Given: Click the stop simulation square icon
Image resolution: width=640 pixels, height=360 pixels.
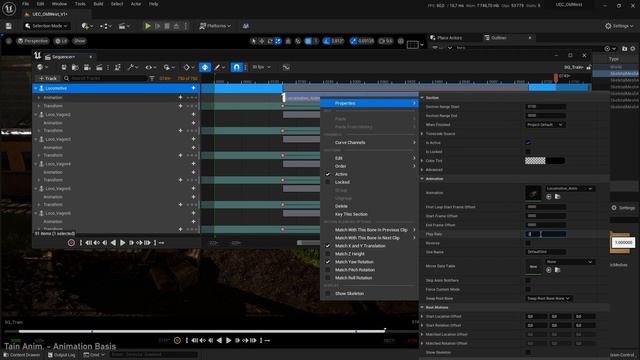Looking at the screenshot, I should (167, 26).
